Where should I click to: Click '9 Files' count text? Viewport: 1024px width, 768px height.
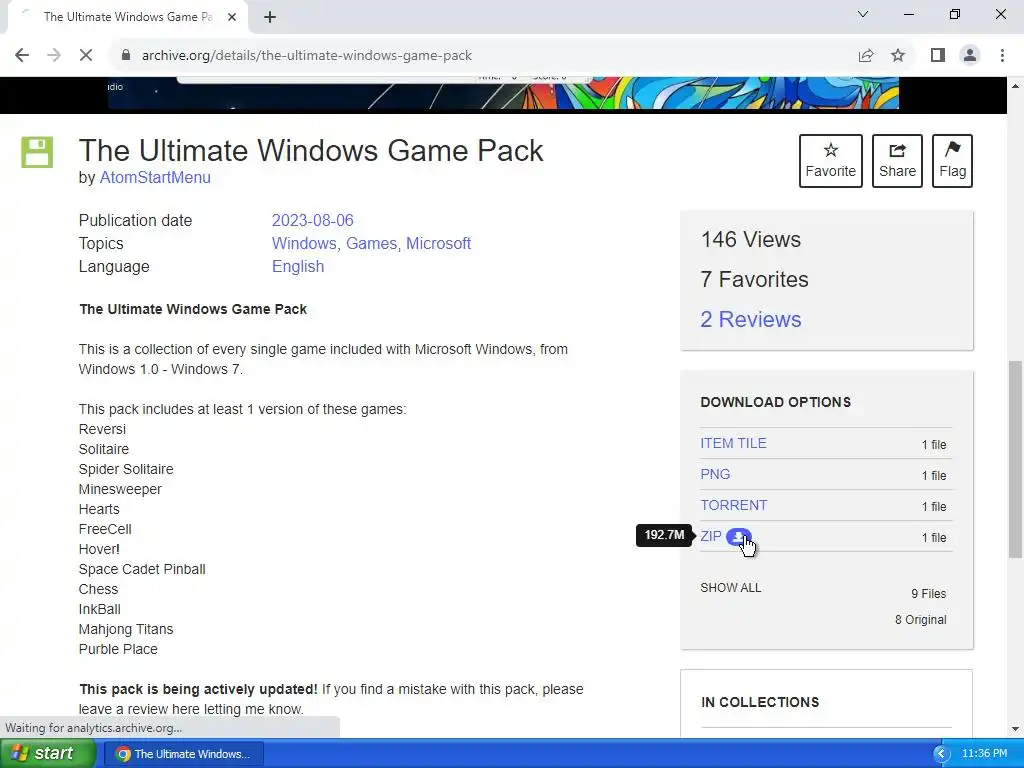click(929, 594)
